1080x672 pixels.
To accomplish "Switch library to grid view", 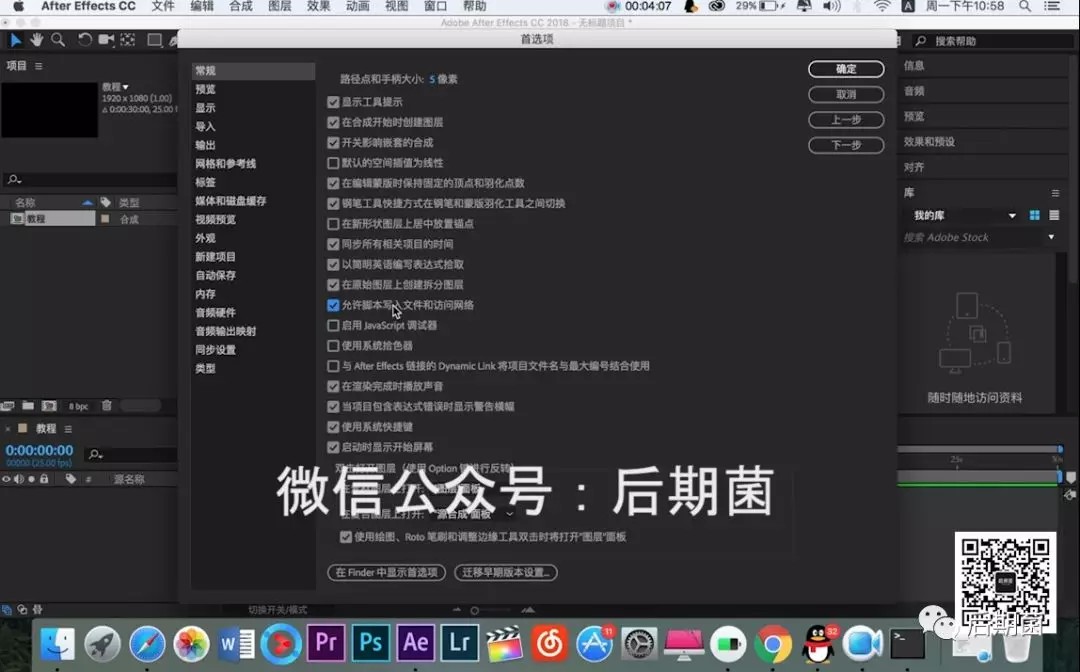I will coord(1035,215).
